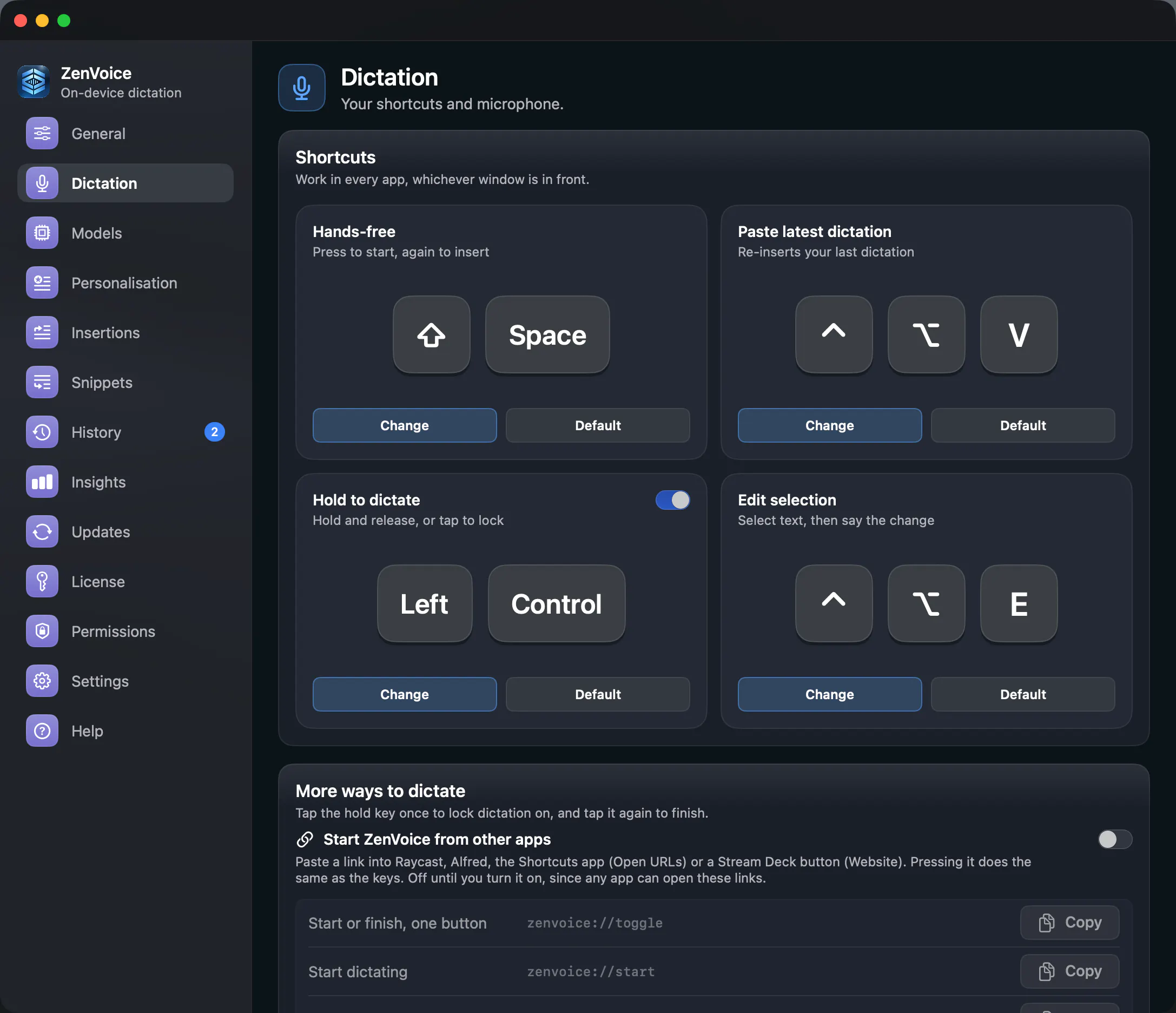Open the General section icon
The image size is (1176, 1013).
pyautogui.click(x=42, y=134)
